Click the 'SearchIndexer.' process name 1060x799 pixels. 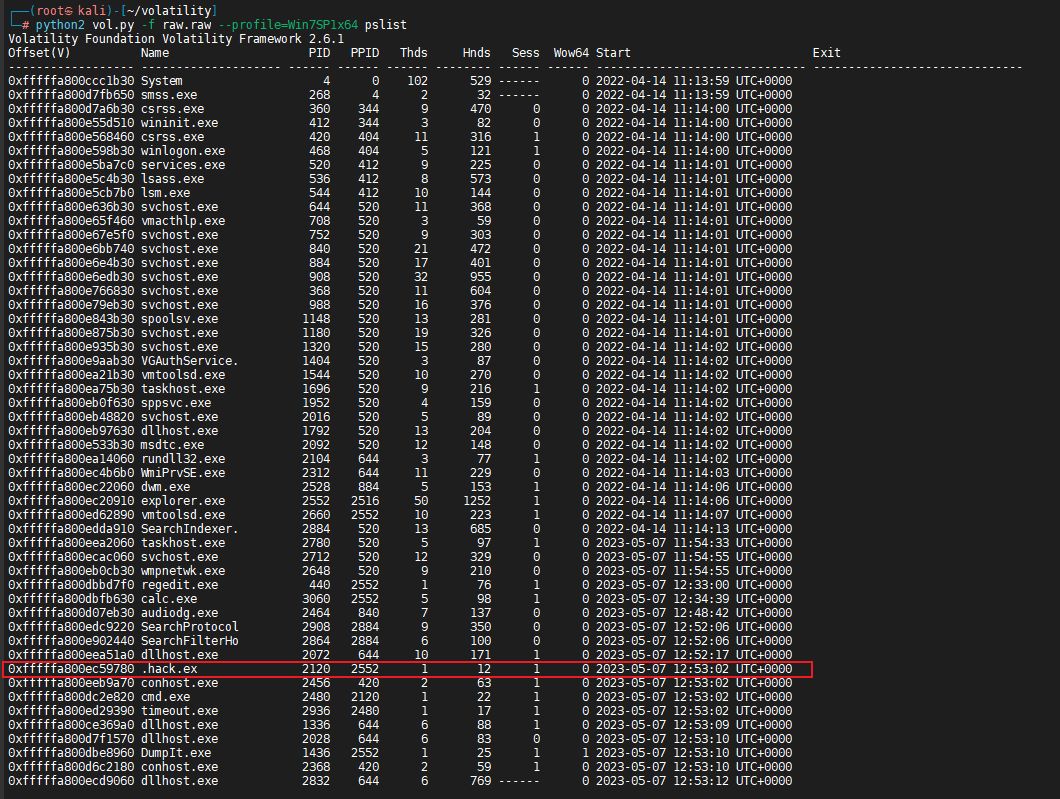click(x=190, y=529)
